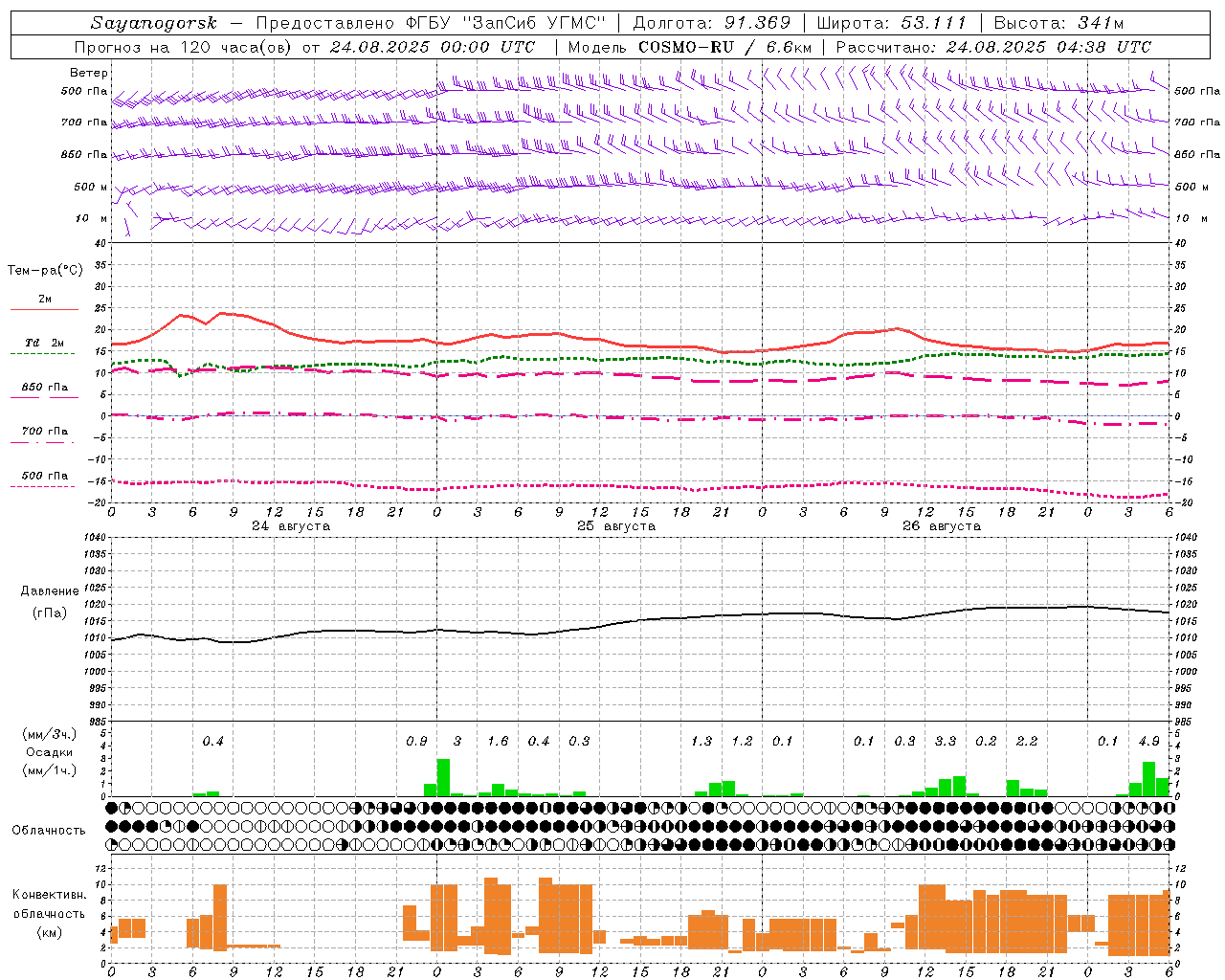Click the '4.9' precipitation amount

tap(1148, 742)
